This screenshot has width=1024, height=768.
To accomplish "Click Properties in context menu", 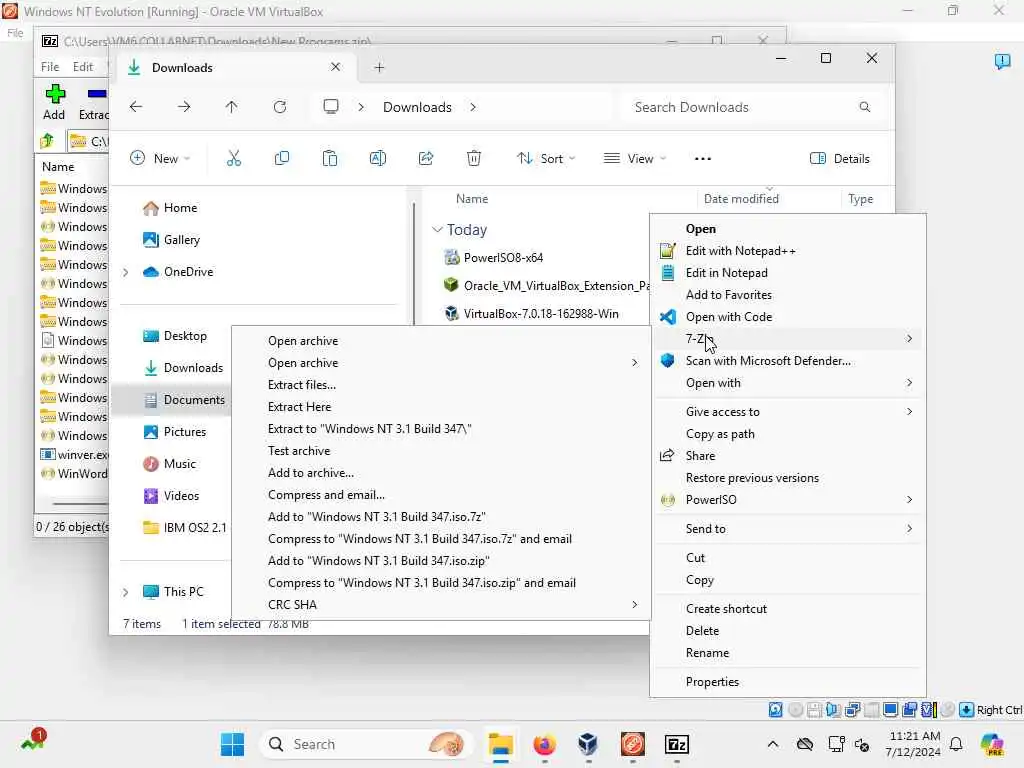I will coord(712,682).
